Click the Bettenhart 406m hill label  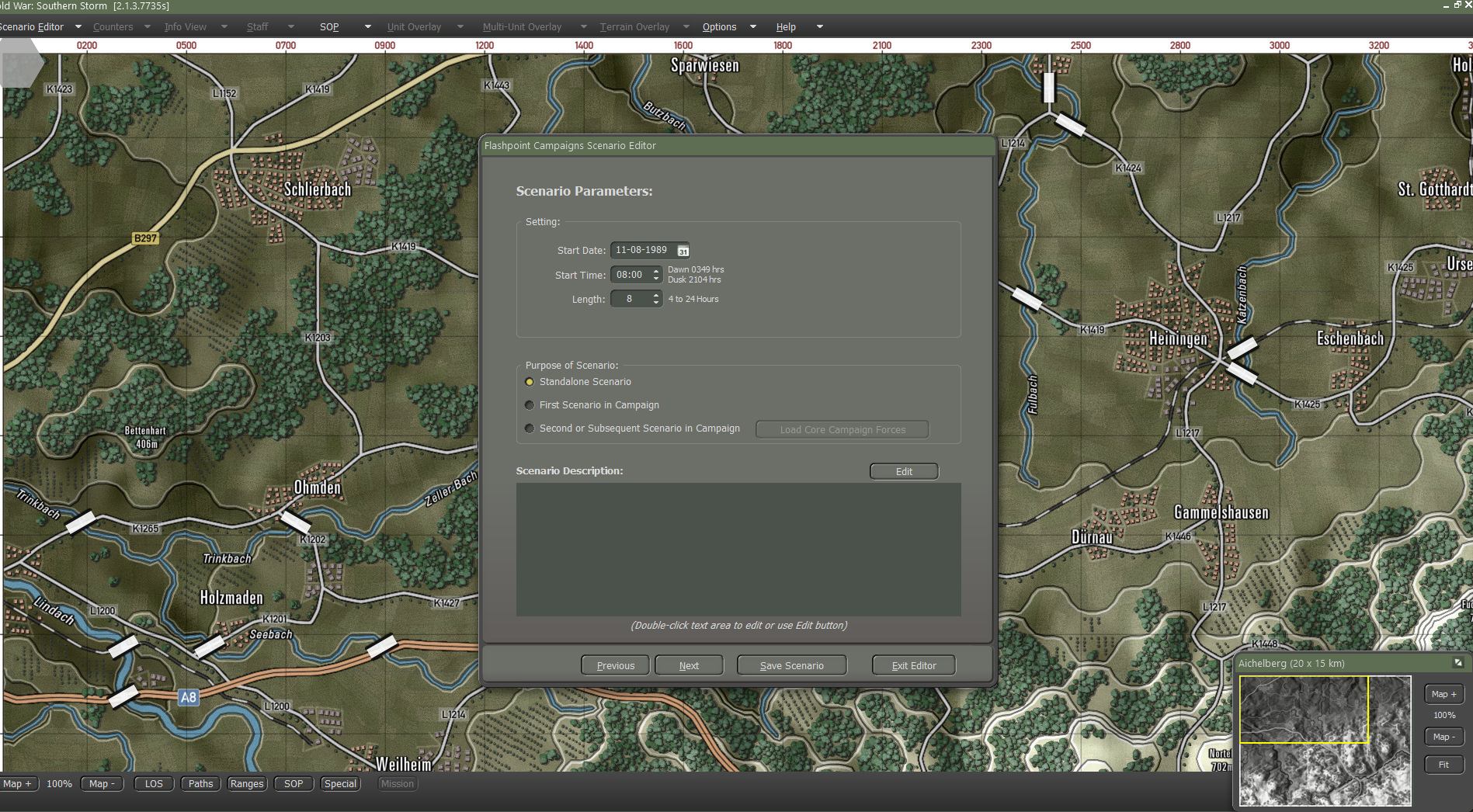click(x=145, y=437)
